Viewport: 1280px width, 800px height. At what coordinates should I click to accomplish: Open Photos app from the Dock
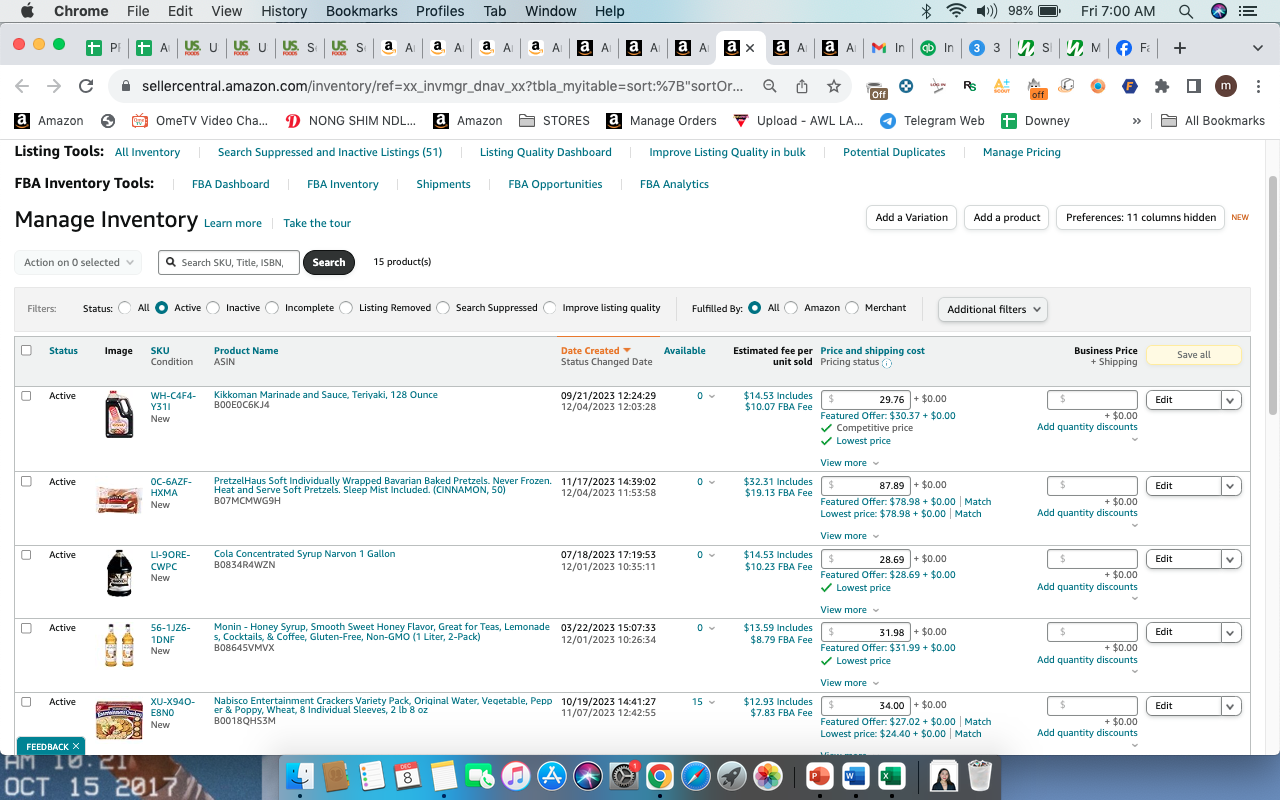pos(768,775)
